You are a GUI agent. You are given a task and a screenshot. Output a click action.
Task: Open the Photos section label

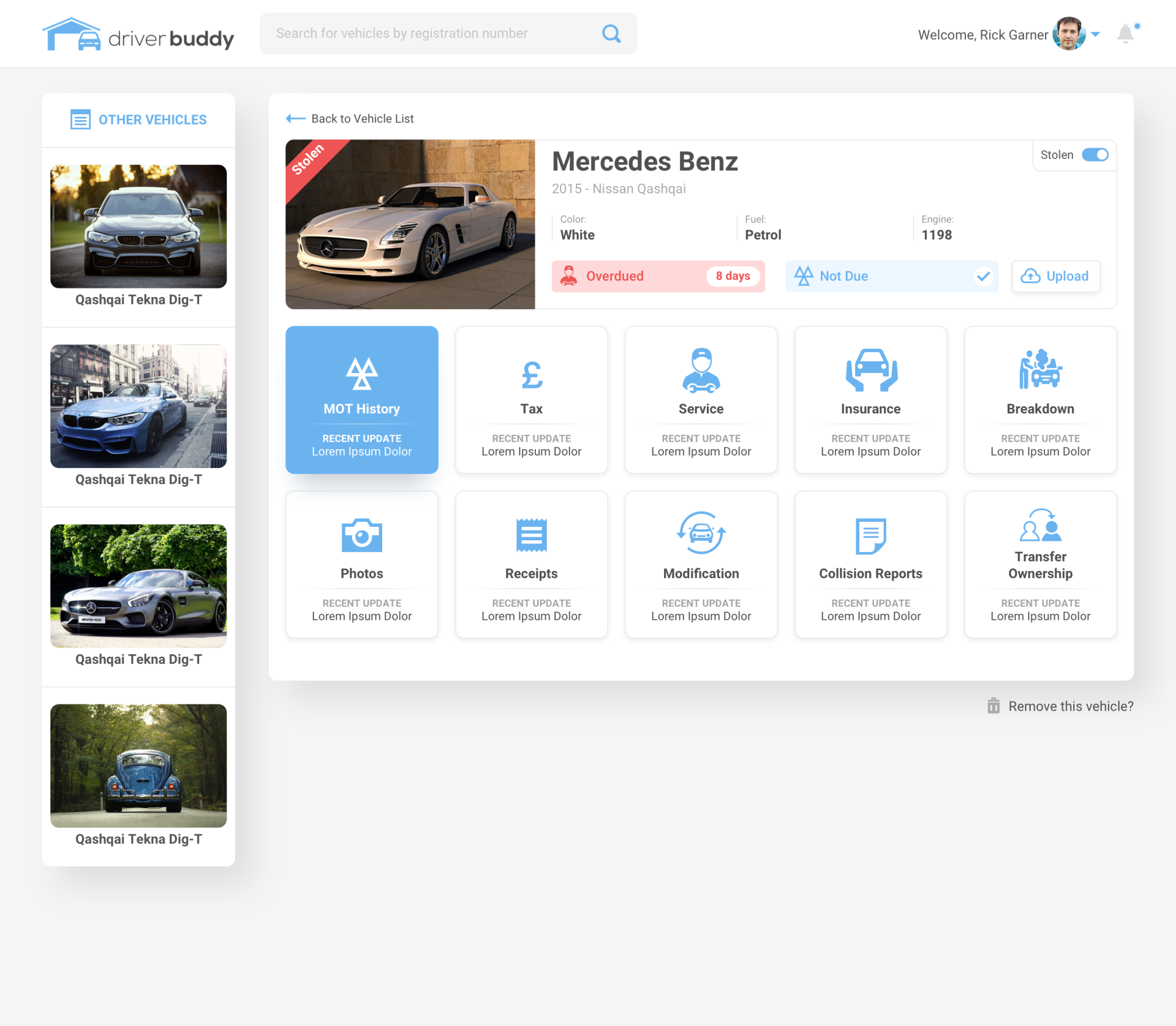(x=362, y=573)
